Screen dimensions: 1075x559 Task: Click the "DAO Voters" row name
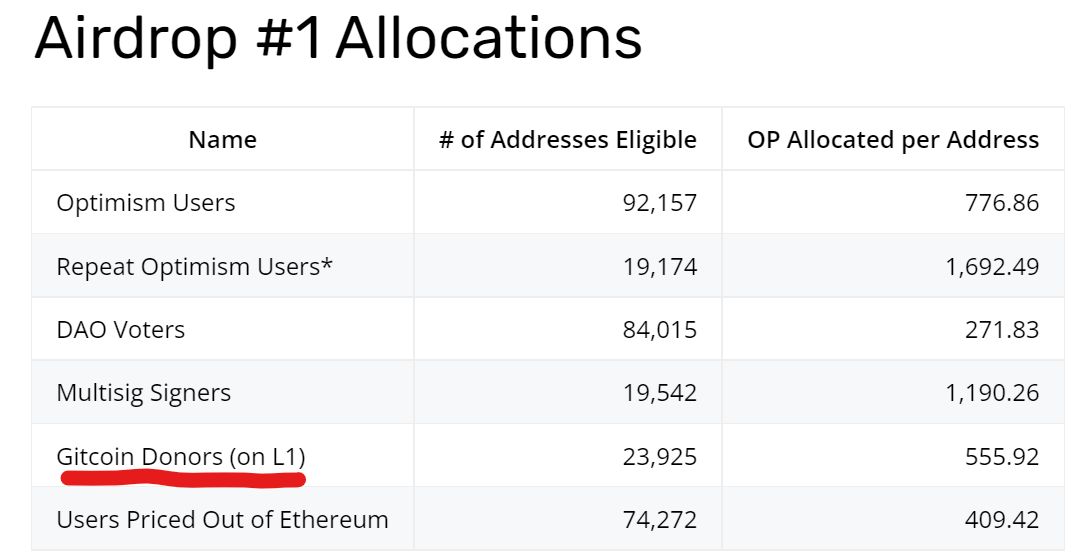pyautogui.click(x=121, y=330)
